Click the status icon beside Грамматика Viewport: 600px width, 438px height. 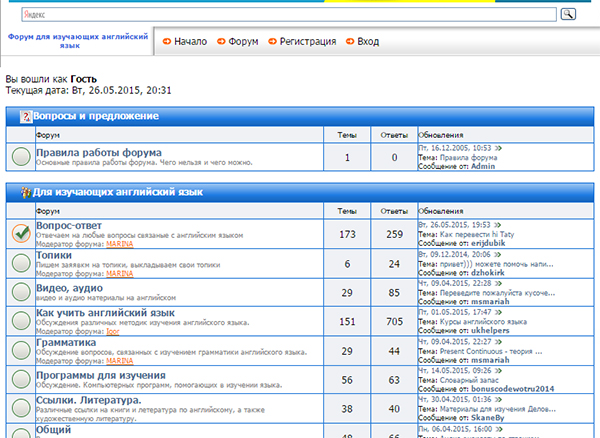click(20, 350)
